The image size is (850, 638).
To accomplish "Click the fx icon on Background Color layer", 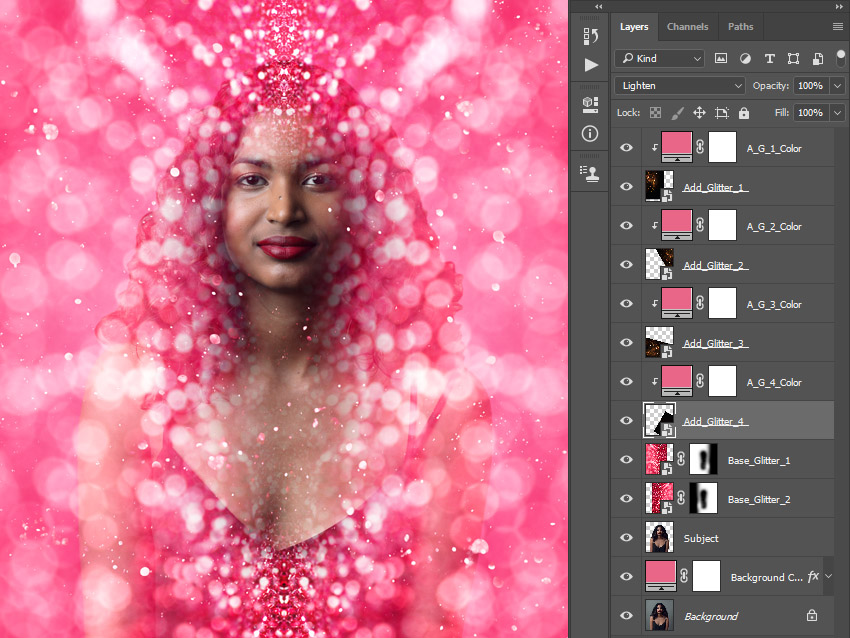I will click(x=813, y=576).
